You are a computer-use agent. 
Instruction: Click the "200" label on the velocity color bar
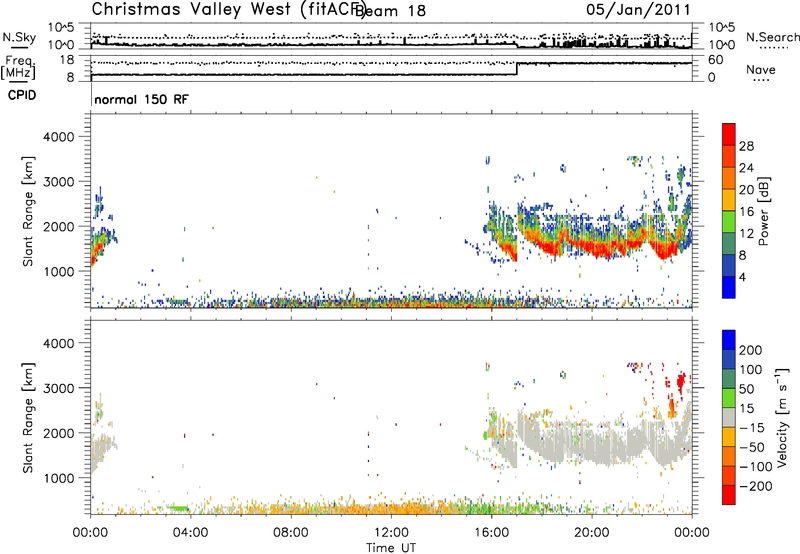[x=751, y=350]
